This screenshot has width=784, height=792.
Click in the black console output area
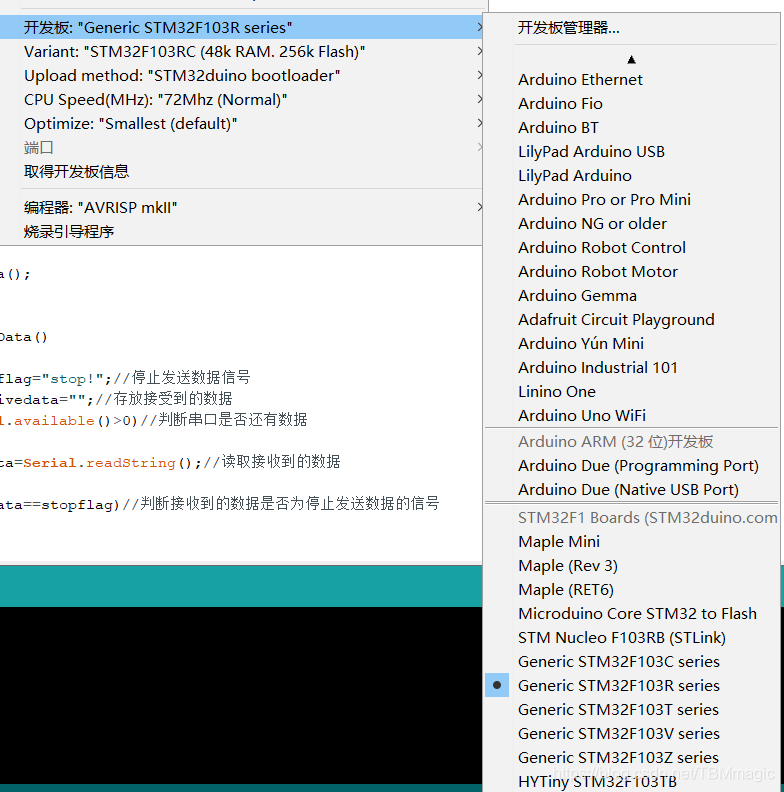241,695
